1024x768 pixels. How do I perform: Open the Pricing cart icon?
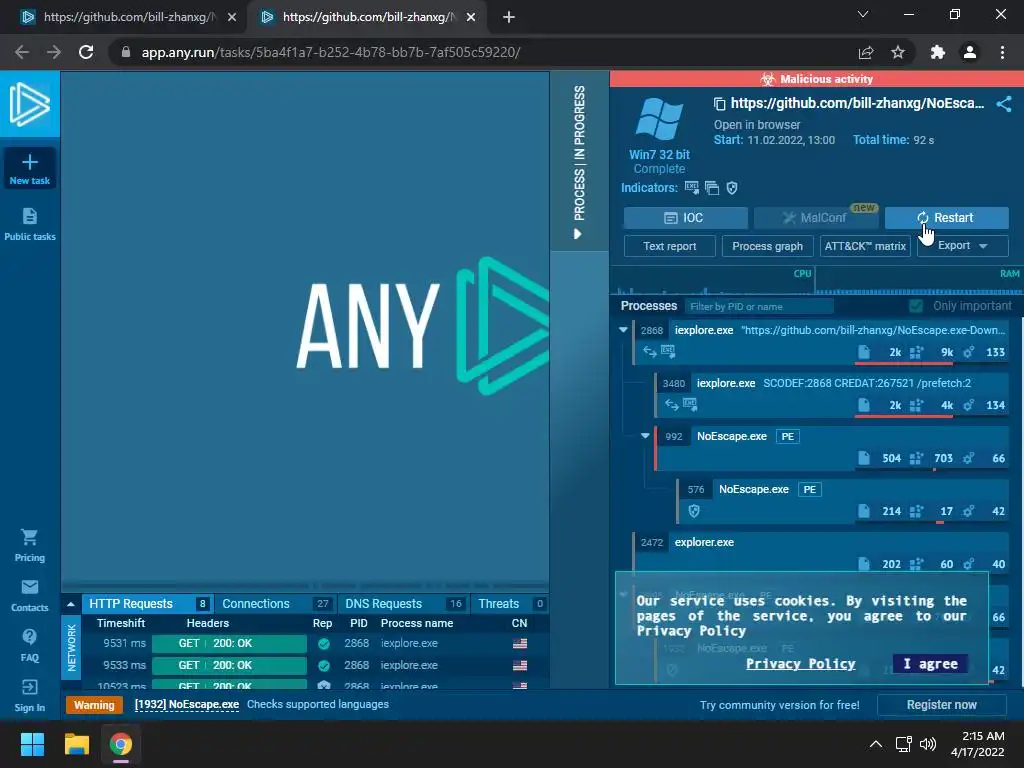pos(29,537)
